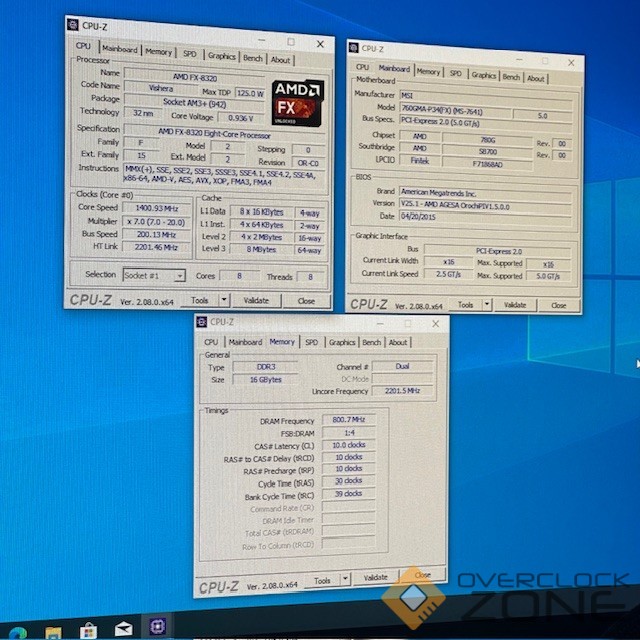Click Validate button in Mainboard window
The height and width of the screenshot is (640, 640).
[x=515, y=305]
